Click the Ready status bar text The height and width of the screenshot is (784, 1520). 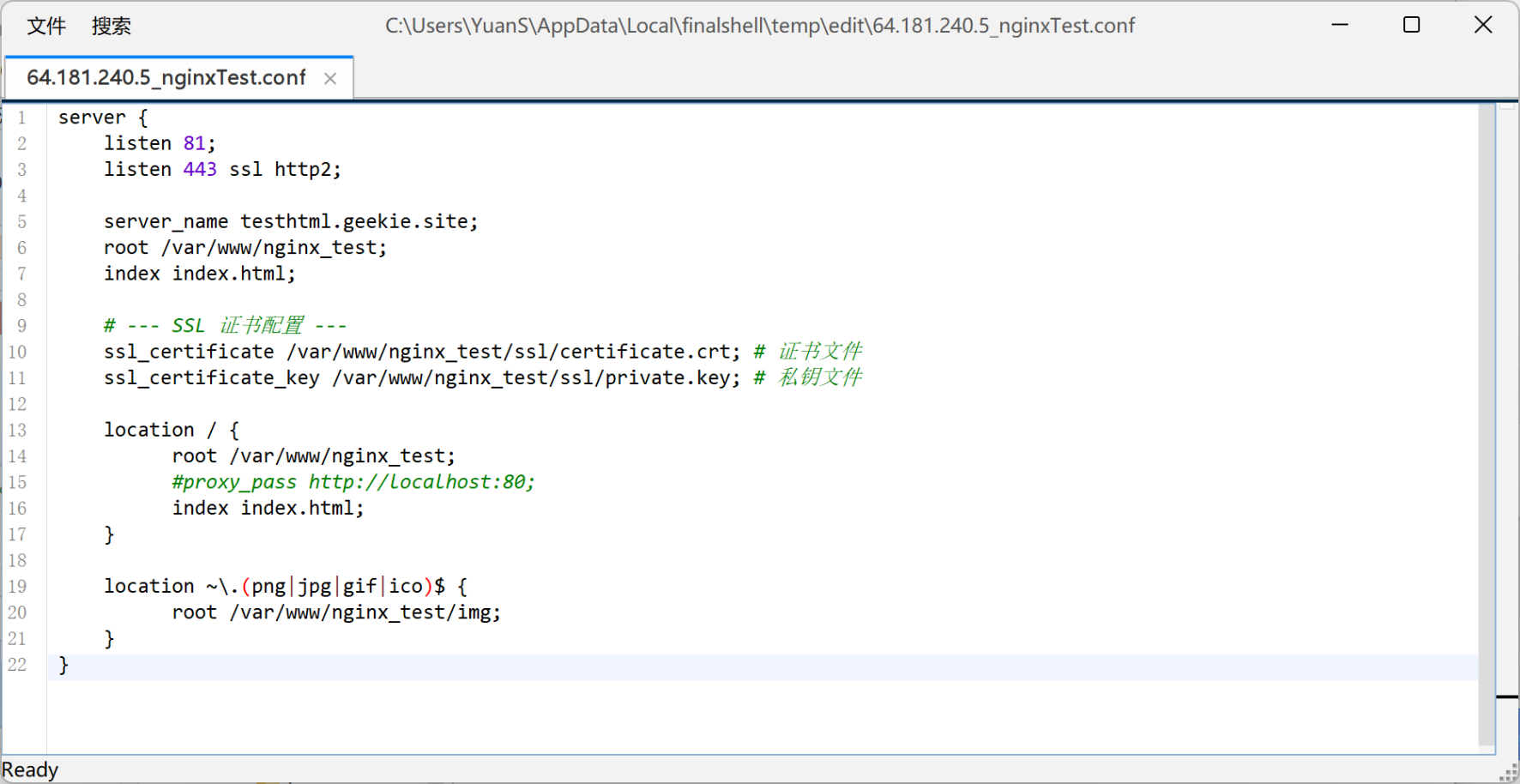[30, 770]
